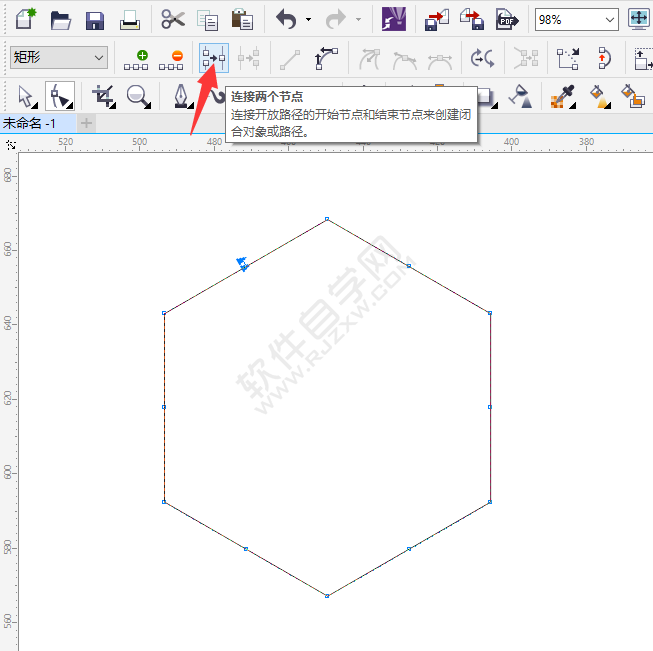Click the Paste clipboard icon
Viewport: 653px width, 651px height.
point(241,19)
